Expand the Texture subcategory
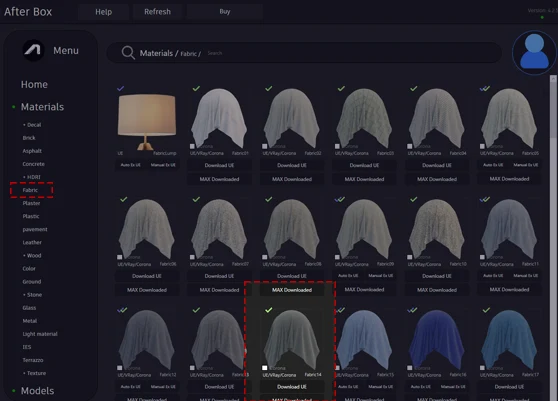 34,373
